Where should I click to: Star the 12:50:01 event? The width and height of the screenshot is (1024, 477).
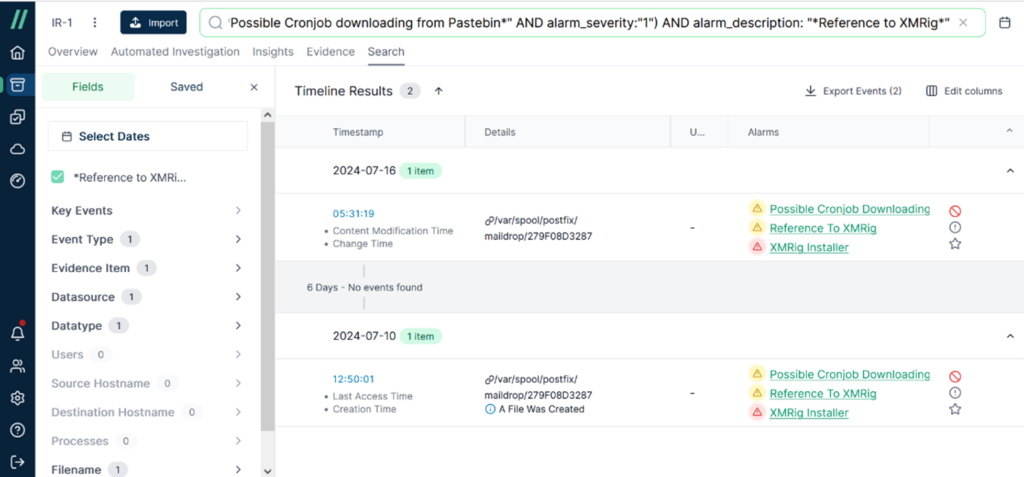click(955, 409)
